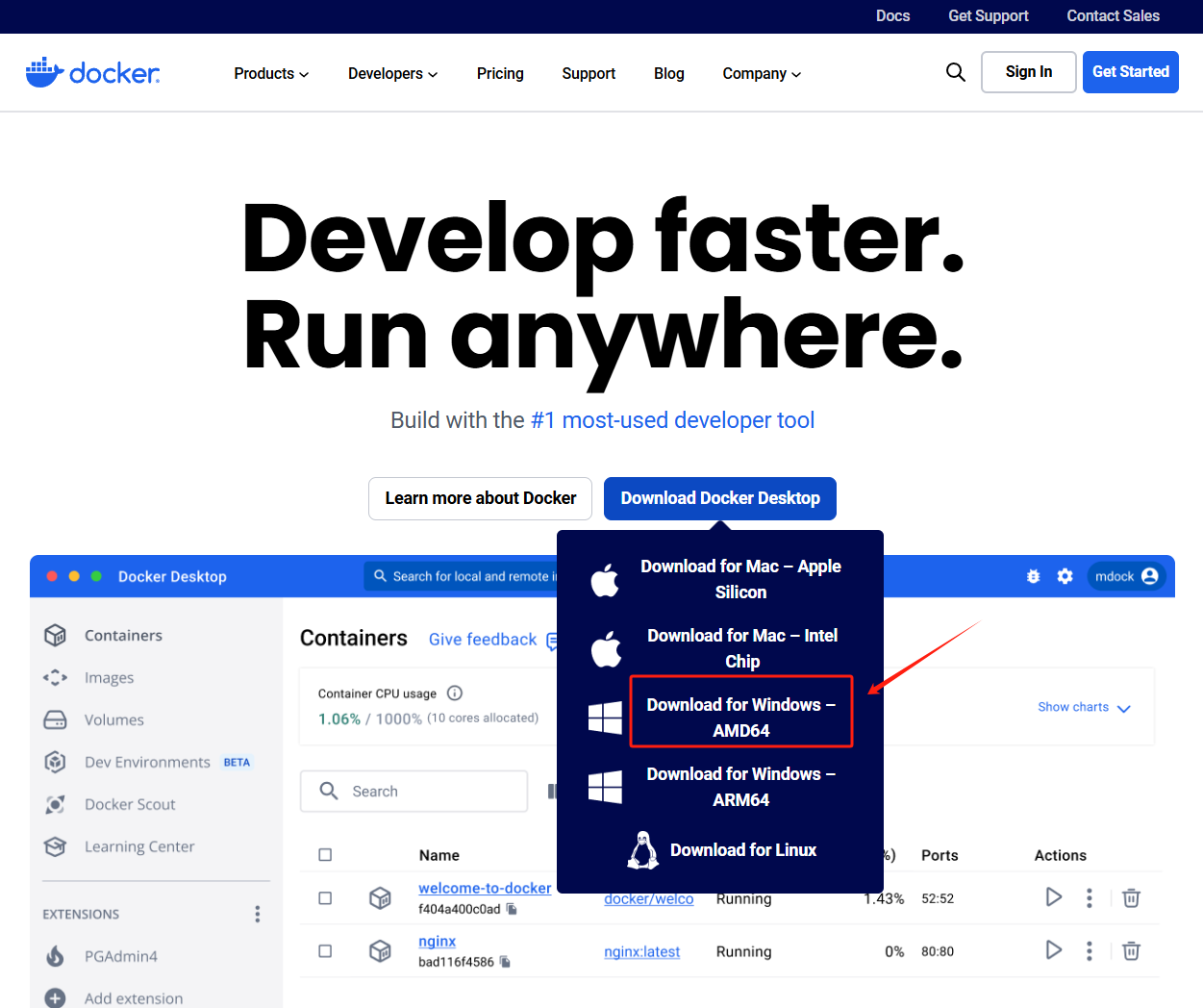This screenshot has width=1203, height=1008.
Task: Click the Give feedback link
Action: (483, 640)
